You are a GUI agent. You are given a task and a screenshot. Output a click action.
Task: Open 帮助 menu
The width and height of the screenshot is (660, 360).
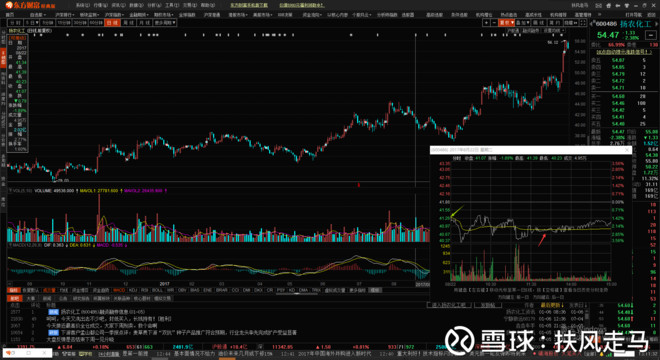click(x=208, y=5)
